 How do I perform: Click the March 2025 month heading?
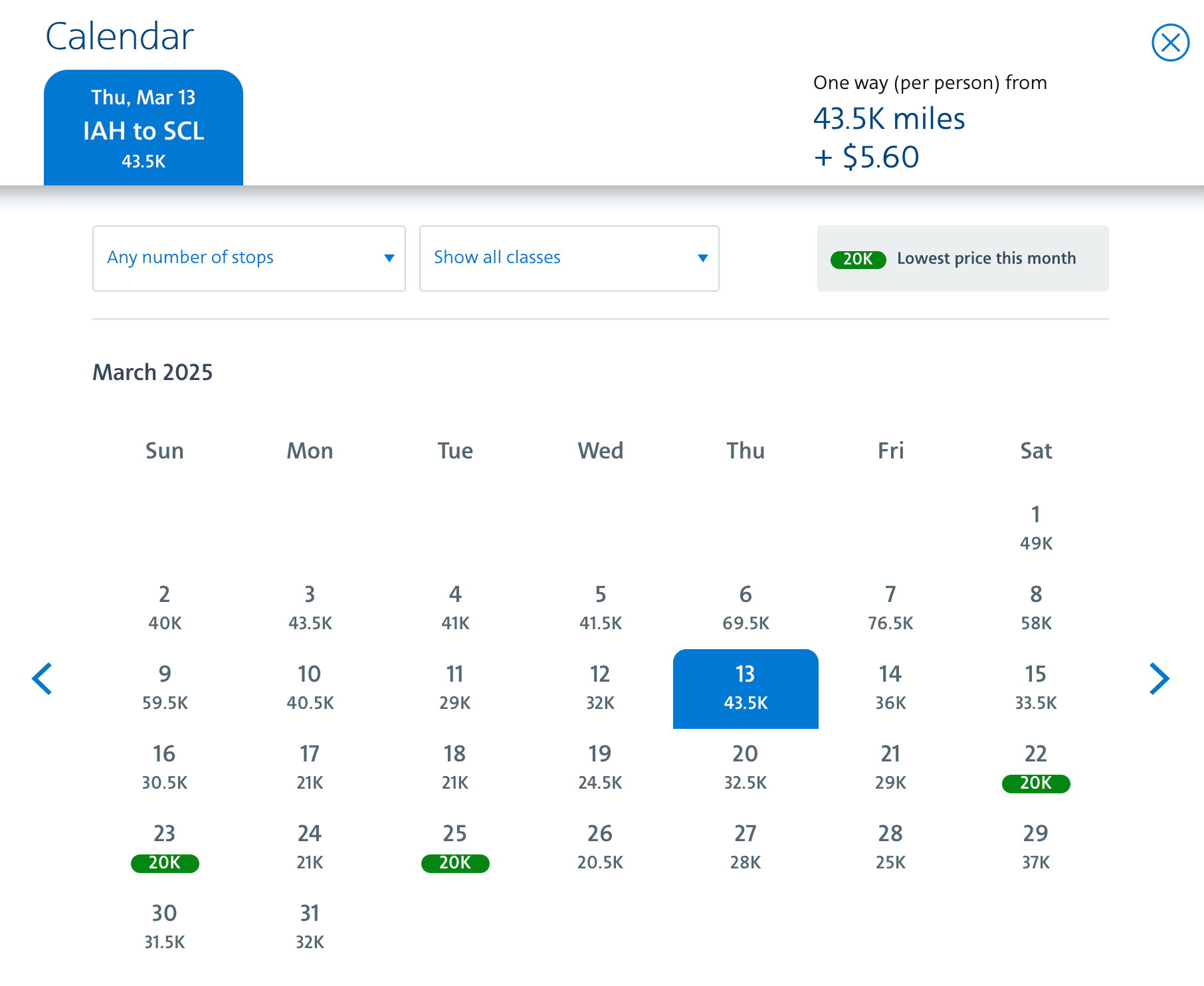[152, 373]
